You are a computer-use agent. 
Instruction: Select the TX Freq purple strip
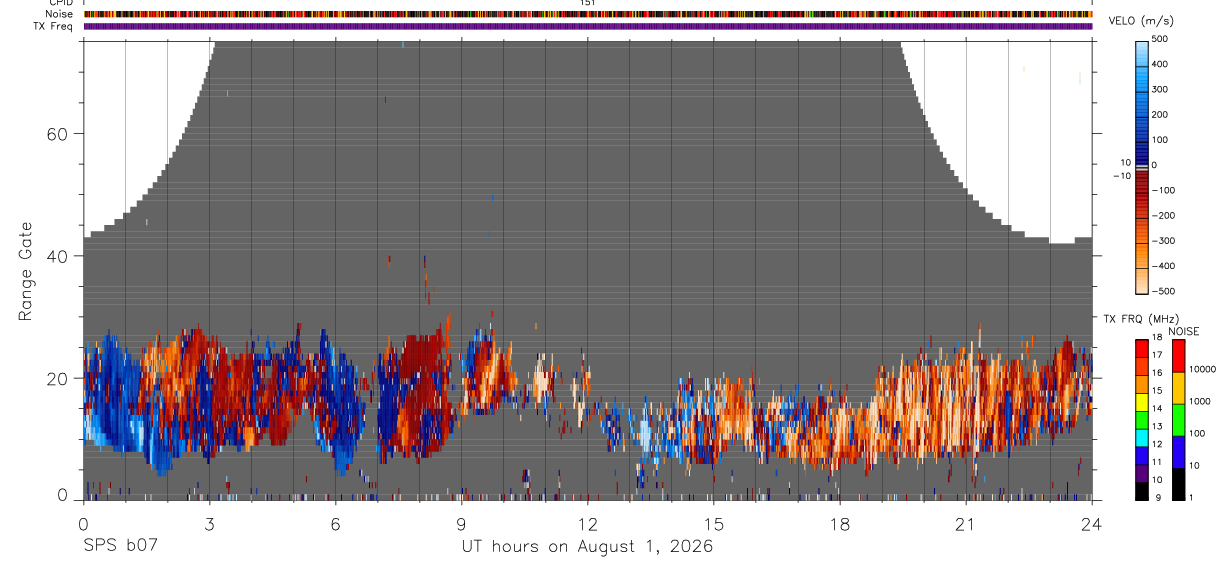588,26
